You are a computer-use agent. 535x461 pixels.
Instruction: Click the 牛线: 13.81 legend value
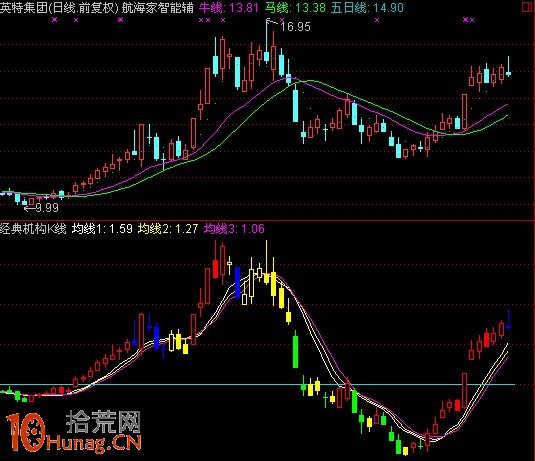tap(229, 8)
